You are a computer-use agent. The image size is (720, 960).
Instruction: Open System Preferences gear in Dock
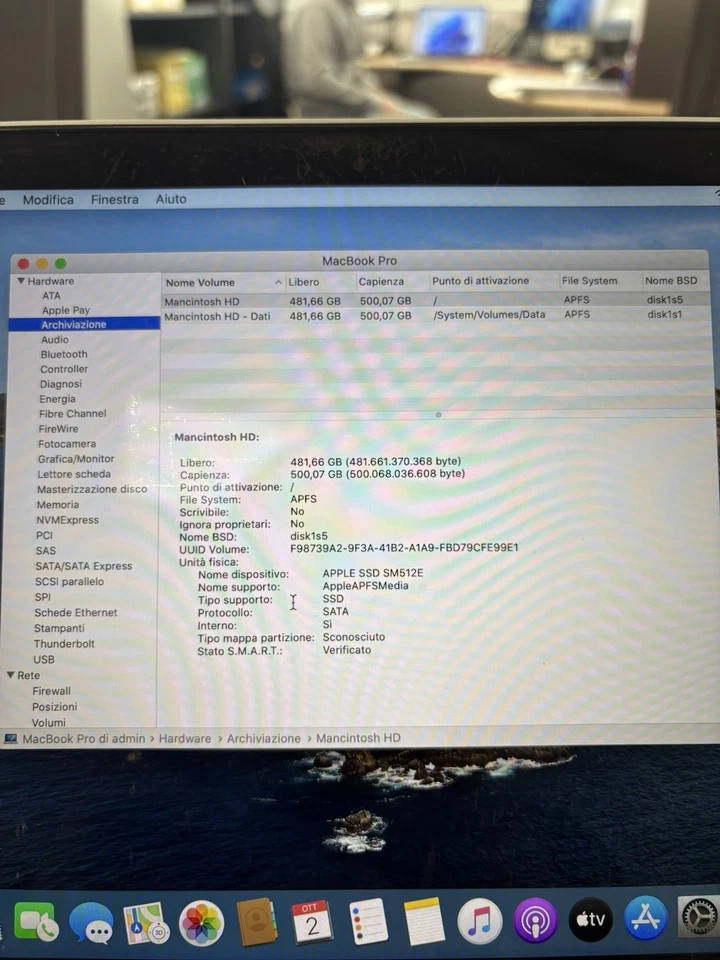pyautogui.click(x=699, y=917)
